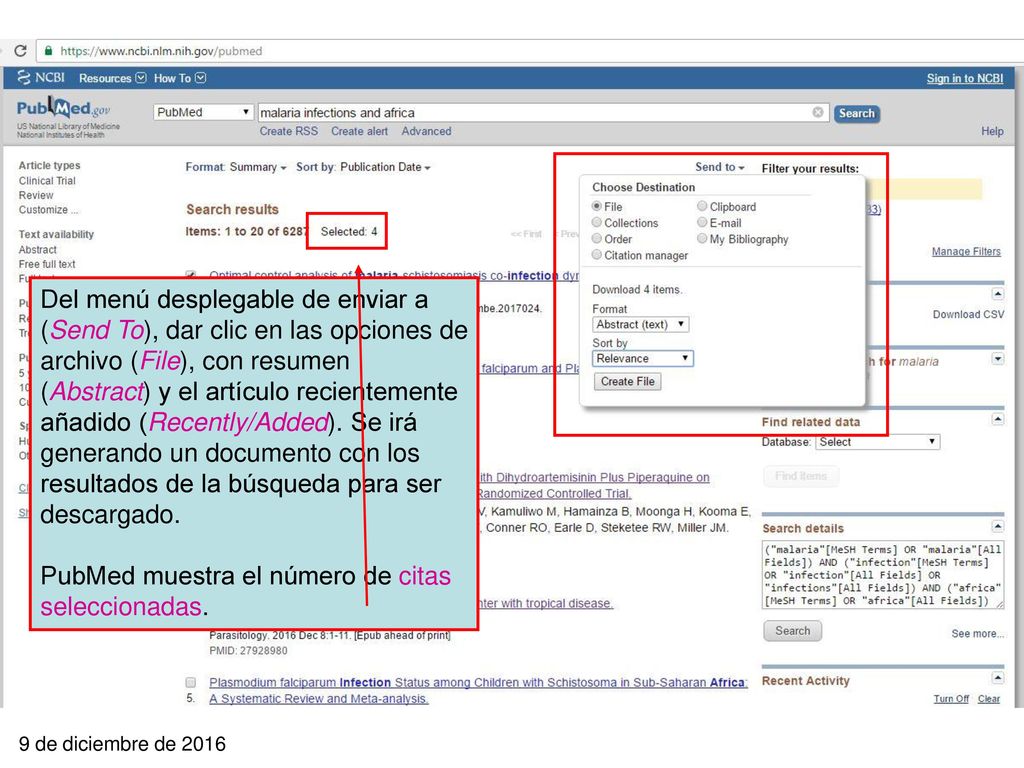Image resolution: width=1024 pixels, height=768 pixels.
Task: Check the box for result number 5
Action: tap(191, 682)
